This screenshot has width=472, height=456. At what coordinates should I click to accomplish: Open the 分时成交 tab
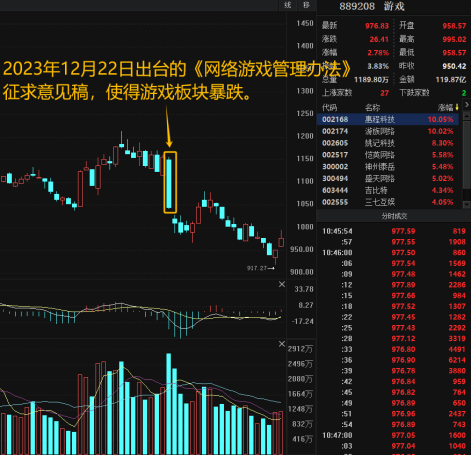point(394,216)
